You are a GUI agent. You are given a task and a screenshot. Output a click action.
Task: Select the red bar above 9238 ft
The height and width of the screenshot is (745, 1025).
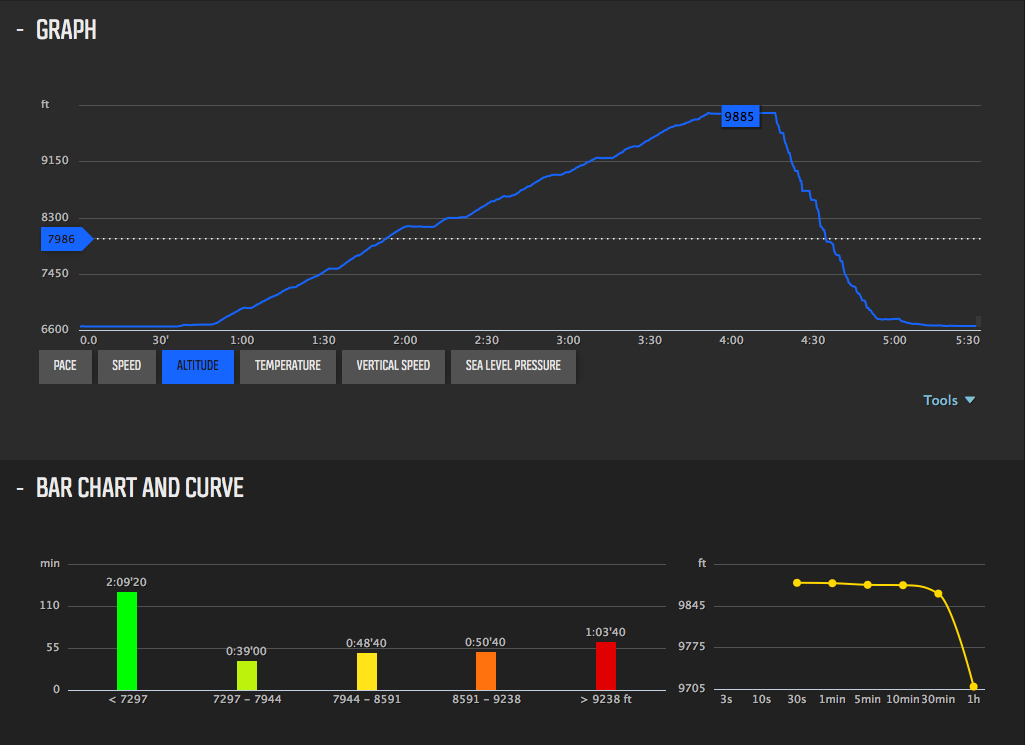[605, 665]
